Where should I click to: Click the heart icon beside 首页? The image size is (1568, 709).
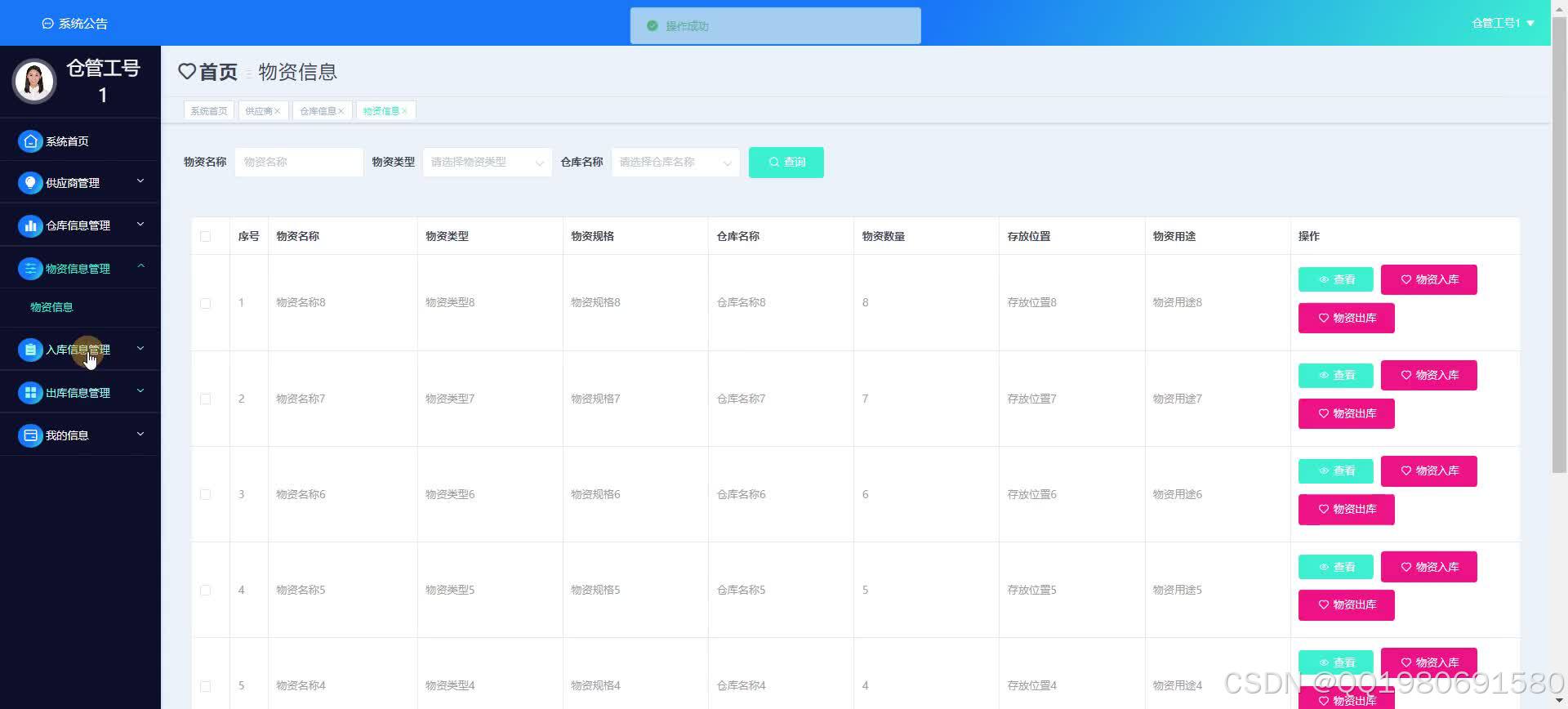point(187,72)
